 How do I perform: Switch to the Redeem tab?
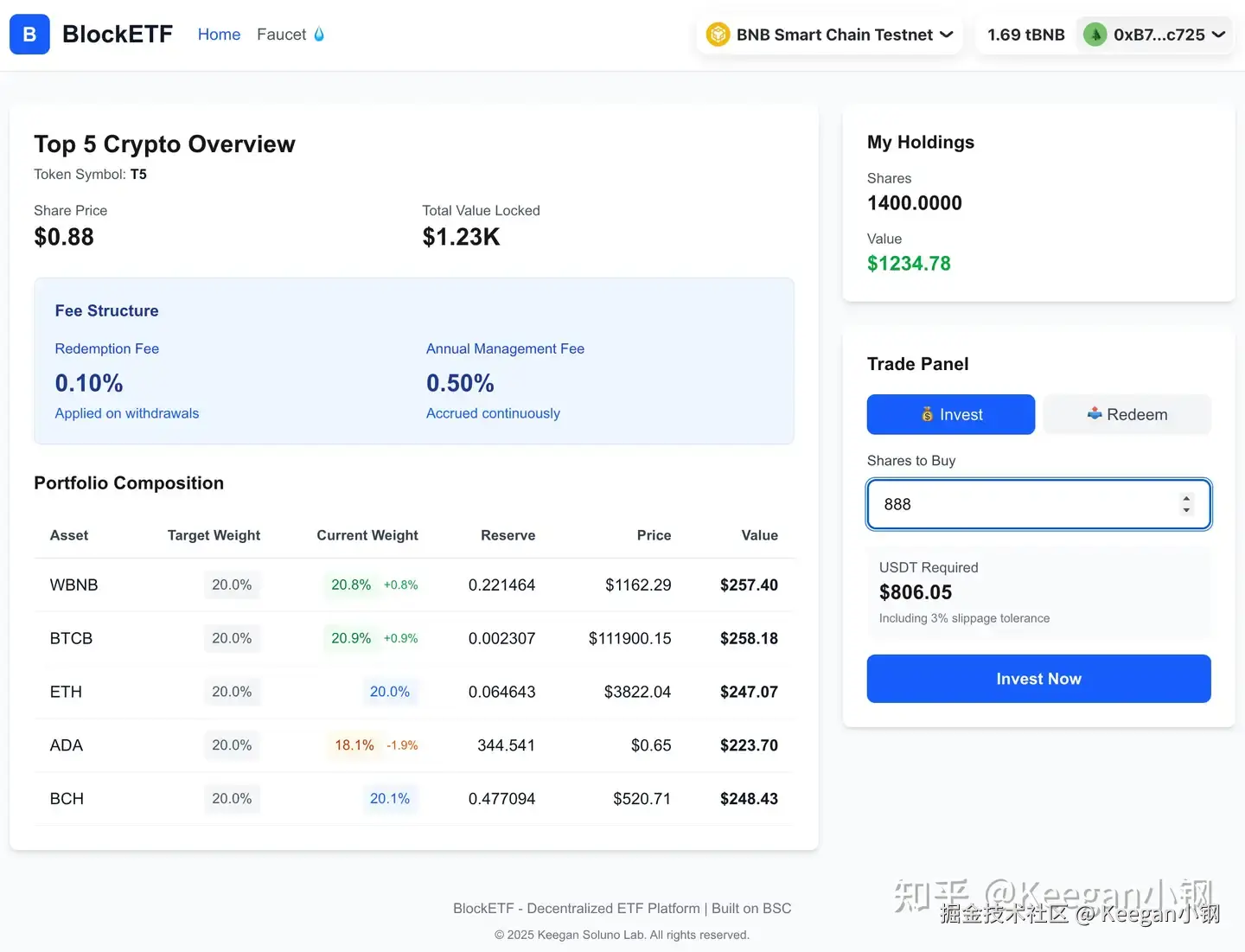(x=1127, y=414)
